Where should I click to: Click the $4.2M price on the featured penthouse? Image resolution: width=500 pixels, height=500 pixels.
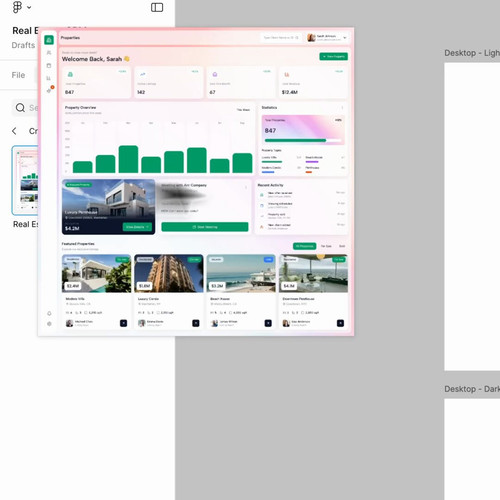72,228
